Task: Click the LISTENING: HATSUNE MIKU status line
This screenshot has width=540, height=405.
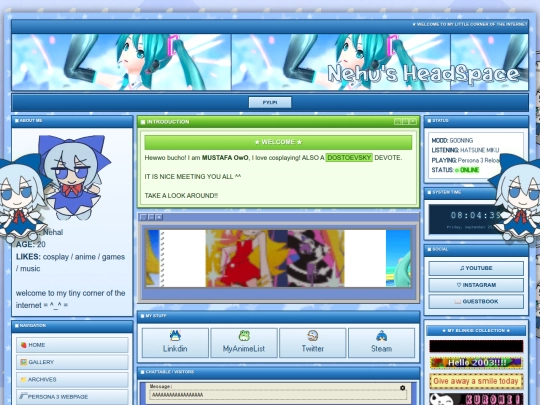Action: point(465,150)
